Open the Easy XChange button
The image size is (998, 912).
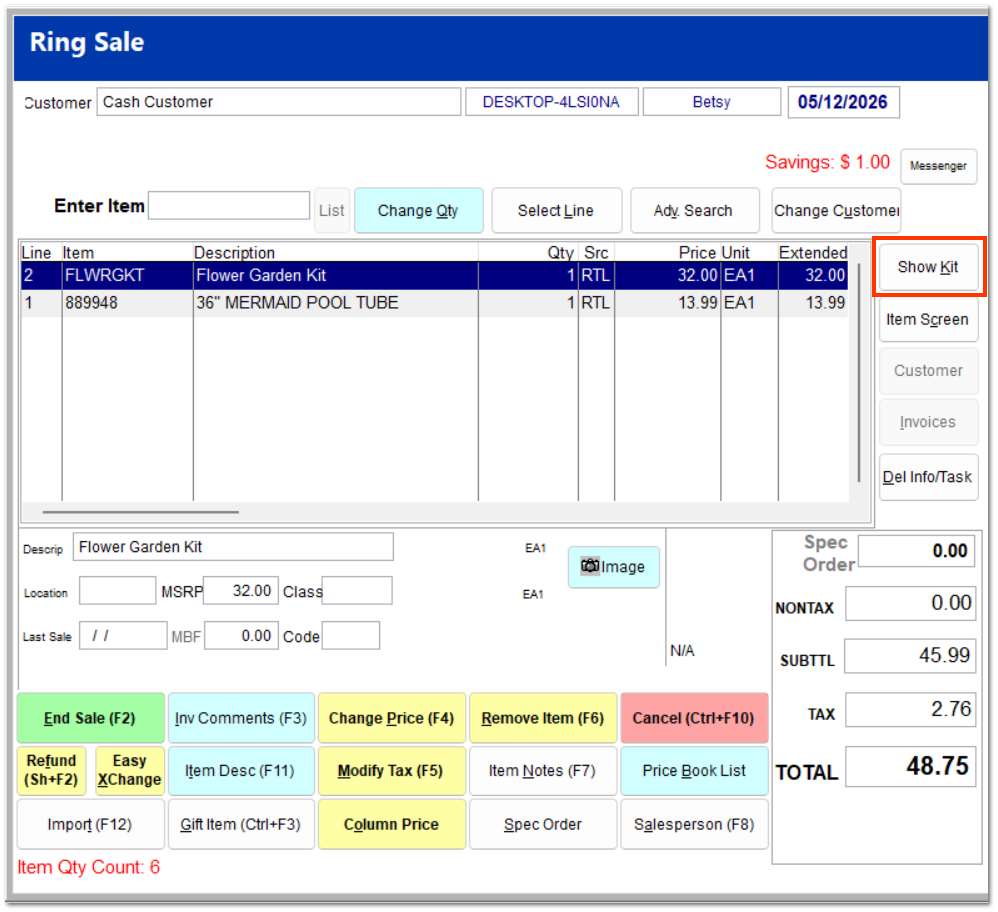pyautogui.click(x=130, y=771)
